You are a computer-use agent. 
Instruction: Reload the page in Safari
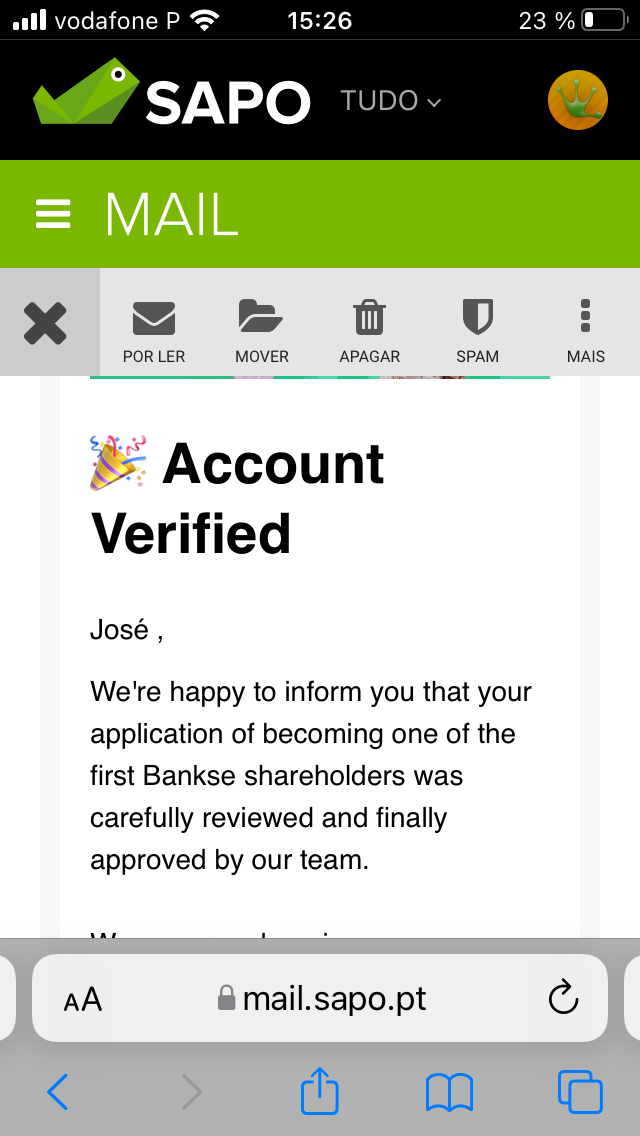[564, 998]
